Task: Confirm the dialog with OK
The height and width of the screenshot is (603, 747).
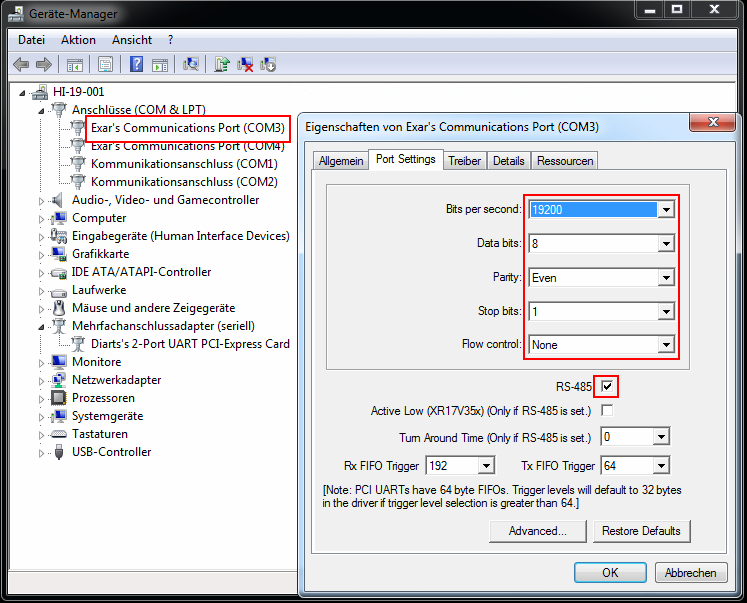Action: (610, 573)
